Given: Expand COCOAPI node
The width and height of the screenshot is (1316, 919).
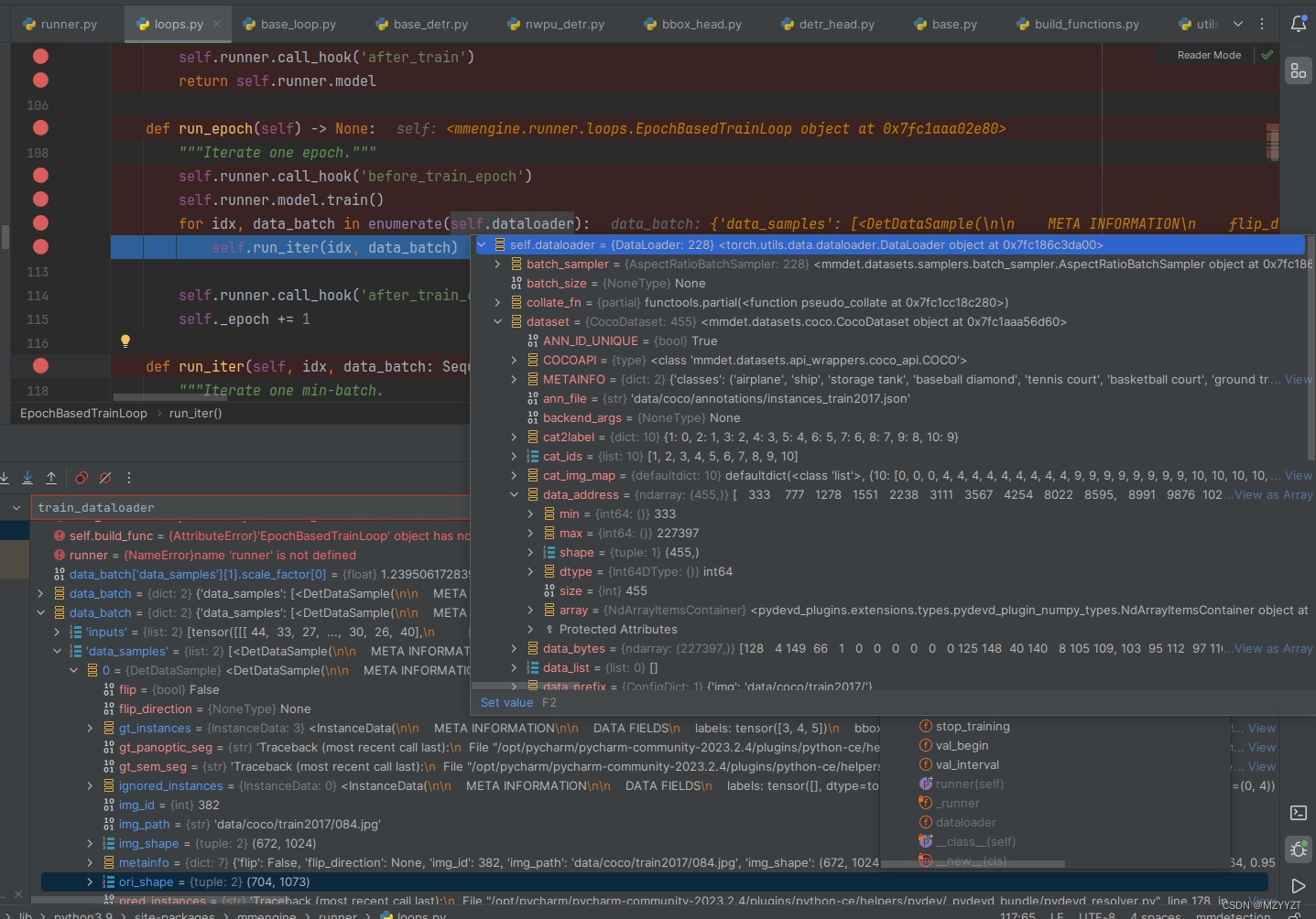Looking at the screenshot, I should [x=514, y=360].
